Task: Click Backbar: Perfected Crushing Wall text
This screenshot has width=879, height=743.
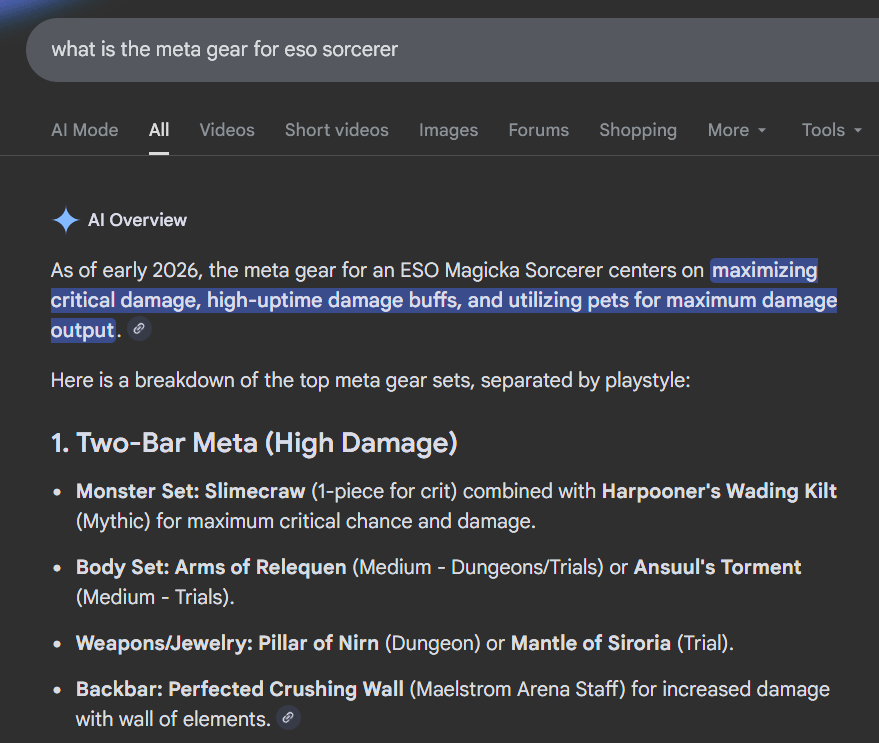Action: pyautogui.click(x=240, y=689)
